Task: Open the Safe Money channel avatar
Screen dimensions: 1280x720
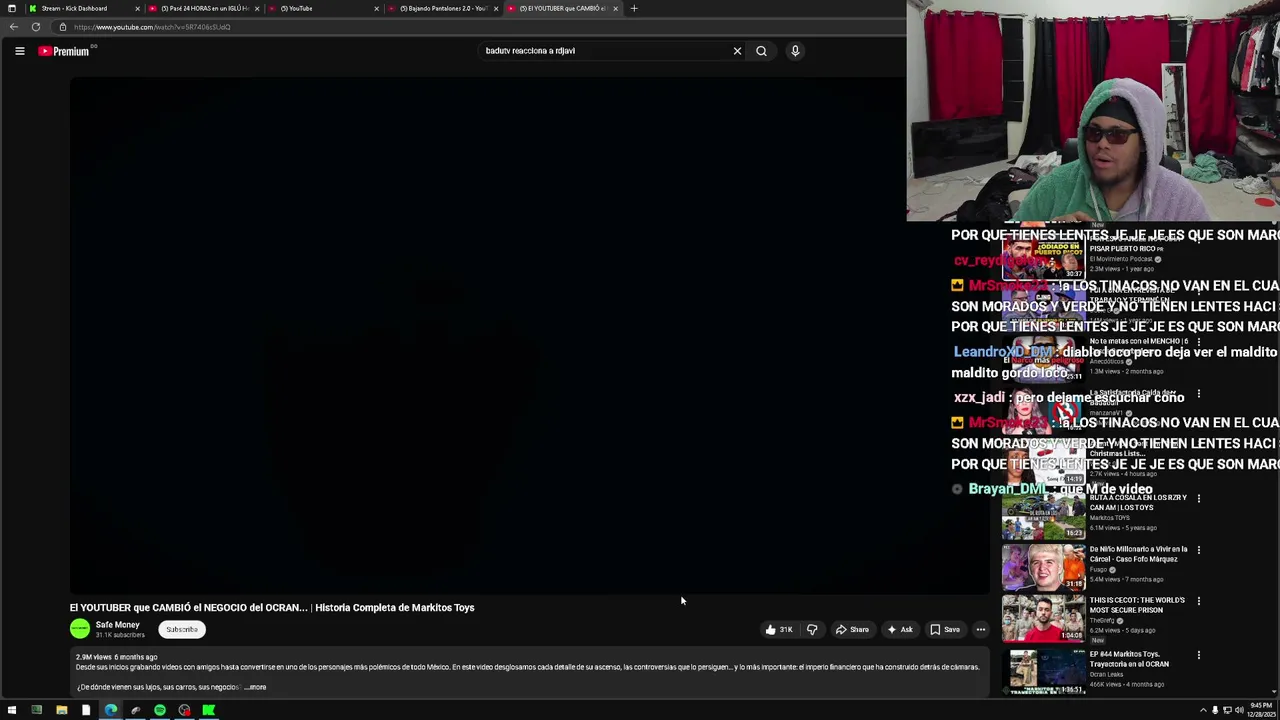Action: [79, 629]
